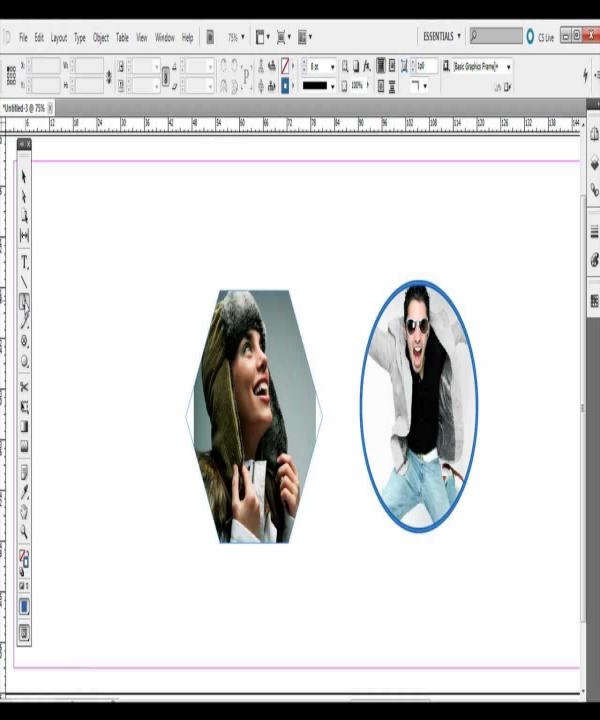Select the Zoom magnifier tool
This screenshot has height=720, width=600.
pyautogui.click(x=24, y=532)
